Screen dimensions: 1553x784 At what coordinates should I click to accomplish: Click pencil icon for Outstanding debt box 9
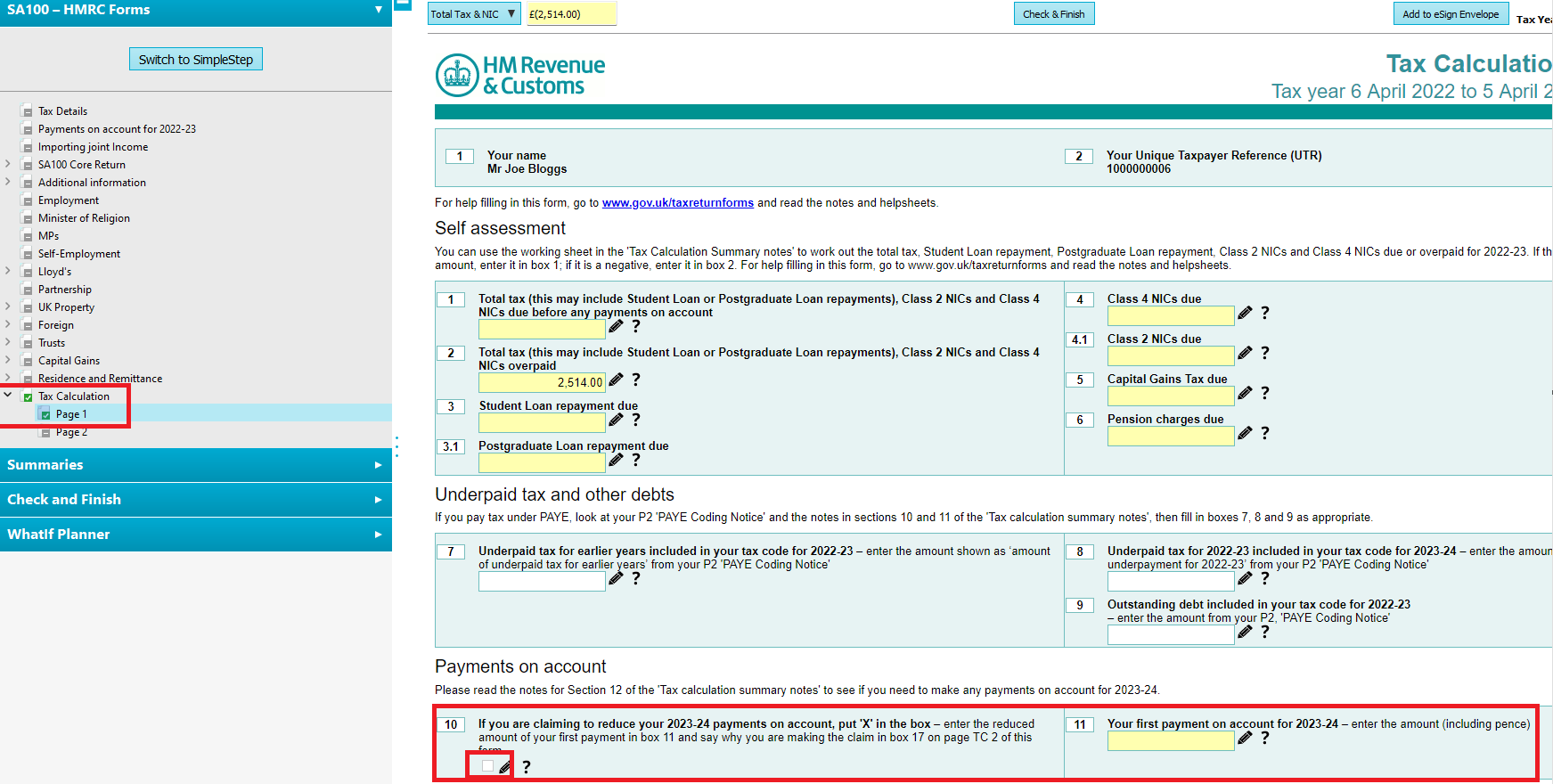click(1245, 632)
